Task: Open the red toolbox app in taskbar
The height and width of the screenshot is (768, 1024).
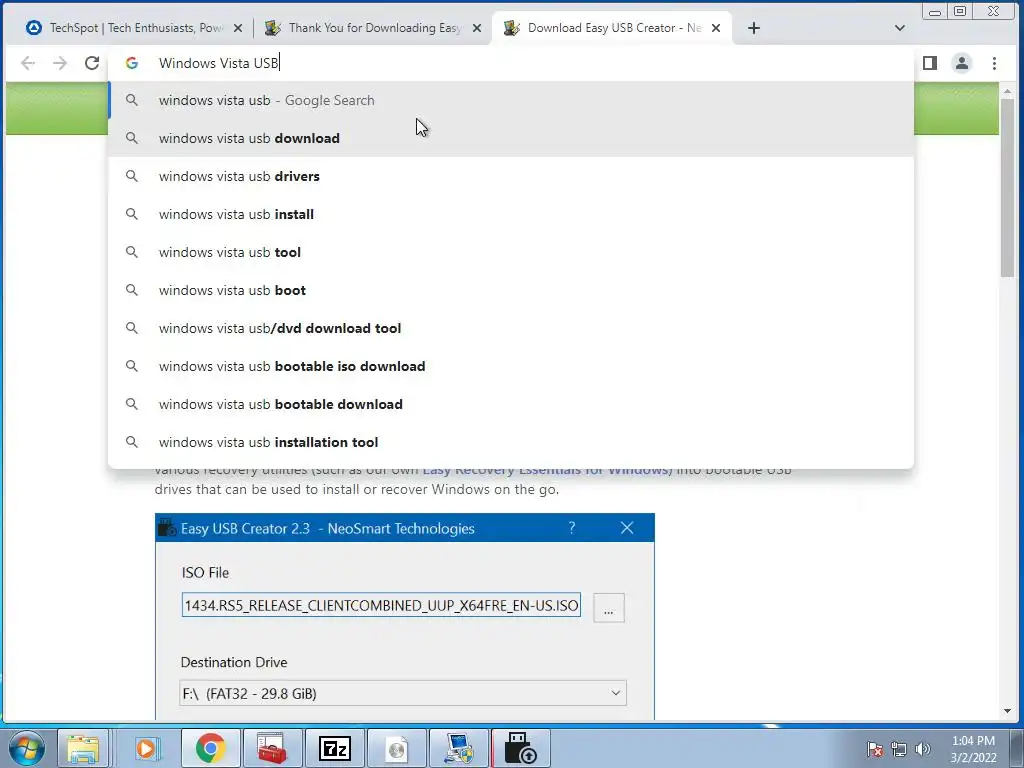Action: [x=272, y=748]
